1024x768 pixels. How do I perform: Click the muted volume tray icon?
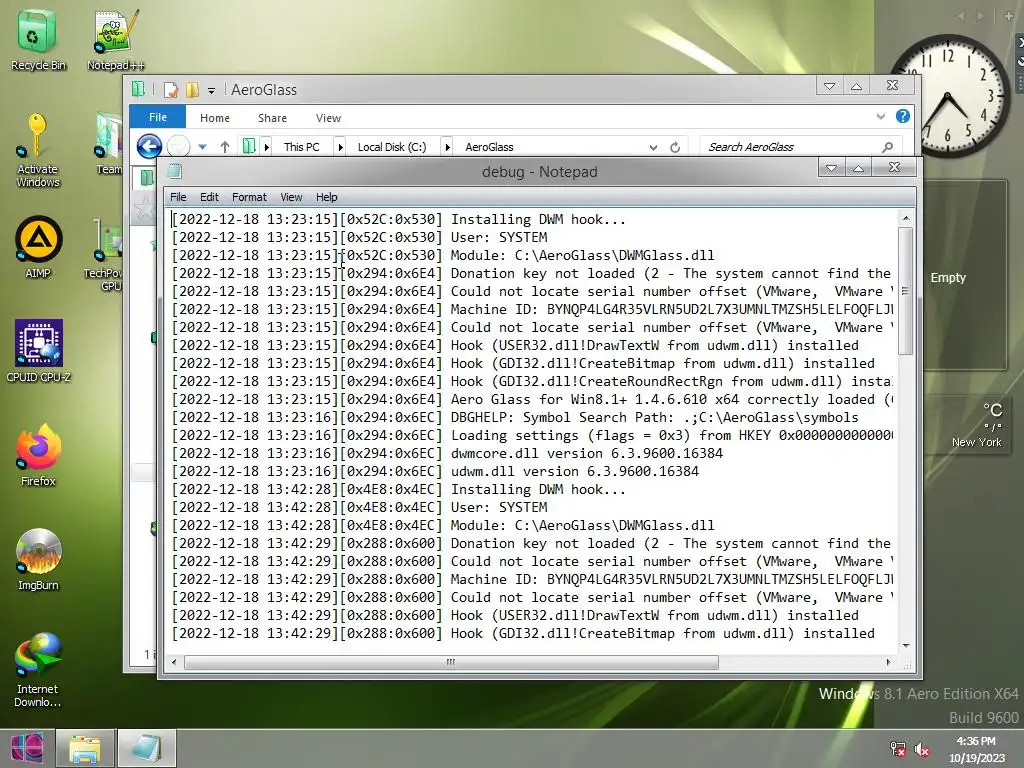pyautogui.click(x=922, y=750)
